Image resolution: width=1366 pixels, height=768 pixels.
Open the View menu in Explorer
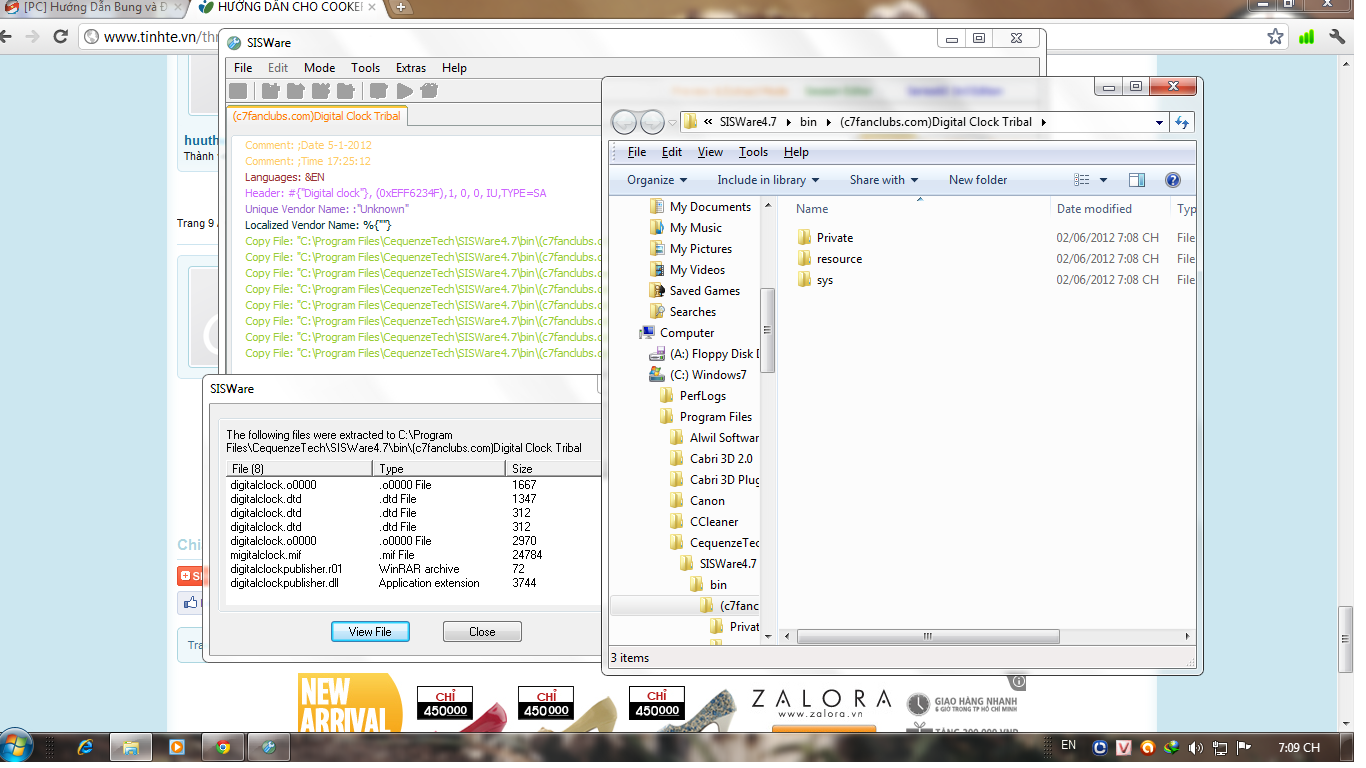[710, 152]
